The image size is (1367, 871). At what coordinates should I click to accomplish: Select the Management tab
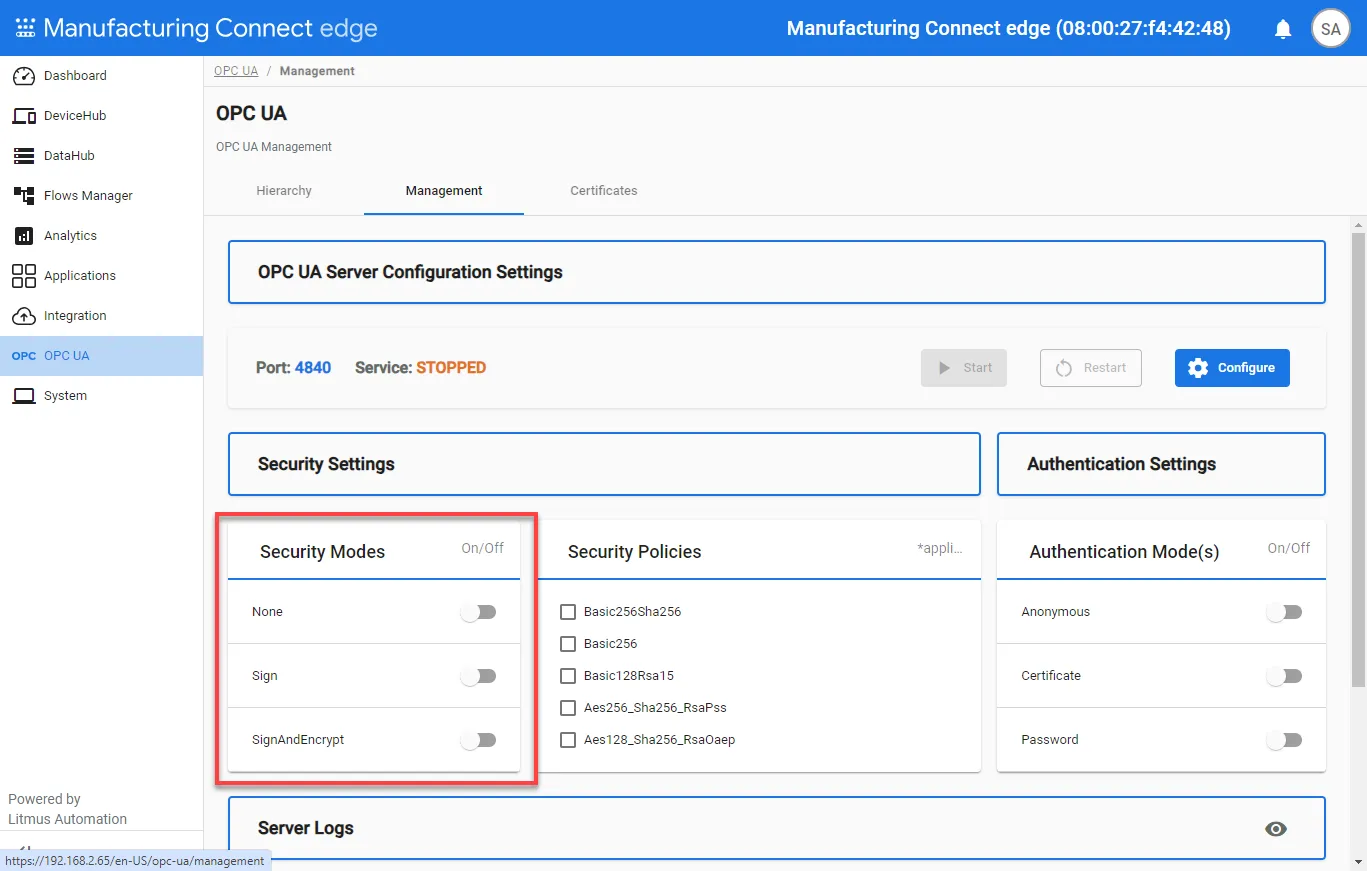click(x=444, y=191)
